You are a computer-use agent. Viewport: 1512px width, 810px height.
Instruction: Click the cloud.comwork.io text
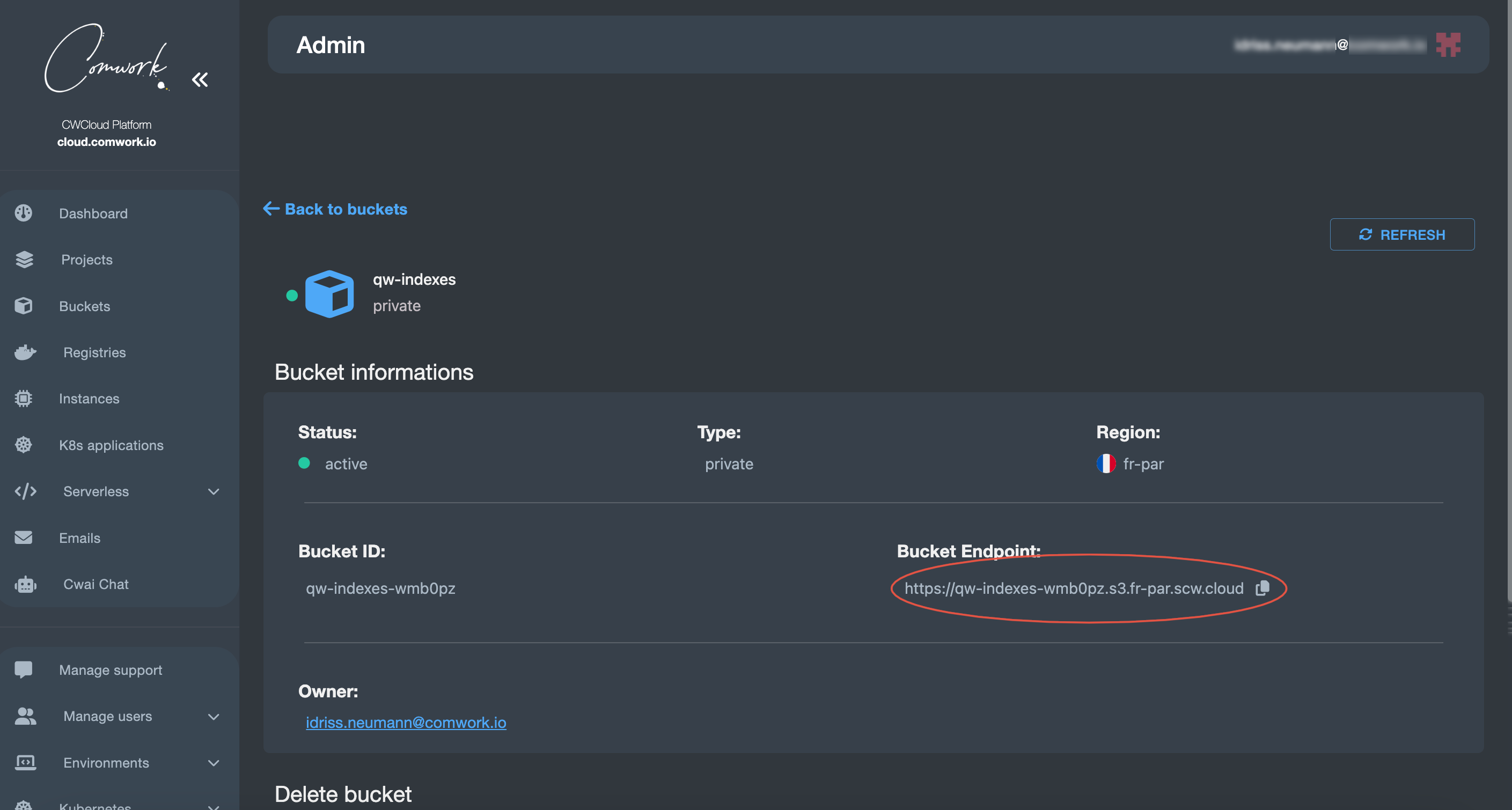pyautogui.click(x=106, y=142)
